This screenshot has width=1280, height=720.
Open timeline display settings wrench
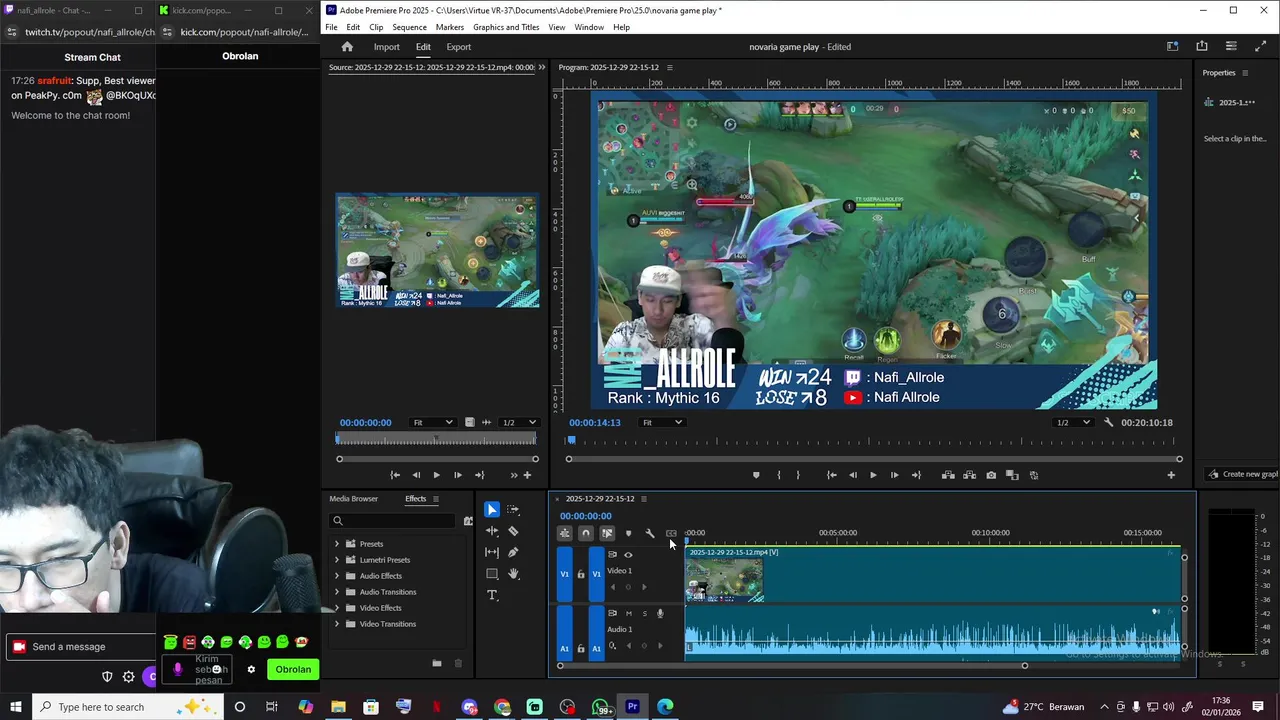coord(650,533)
